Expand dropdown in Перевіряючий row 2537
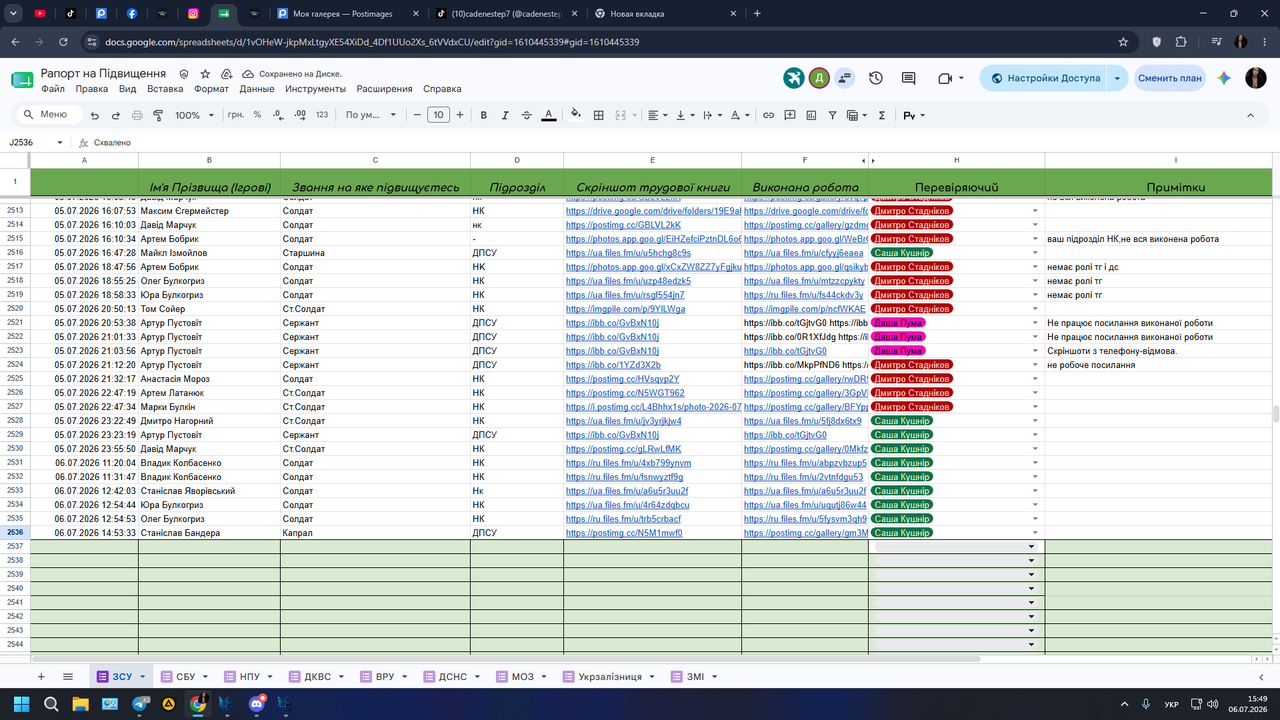The image size is (1280, 720). tap(1031, 547)
